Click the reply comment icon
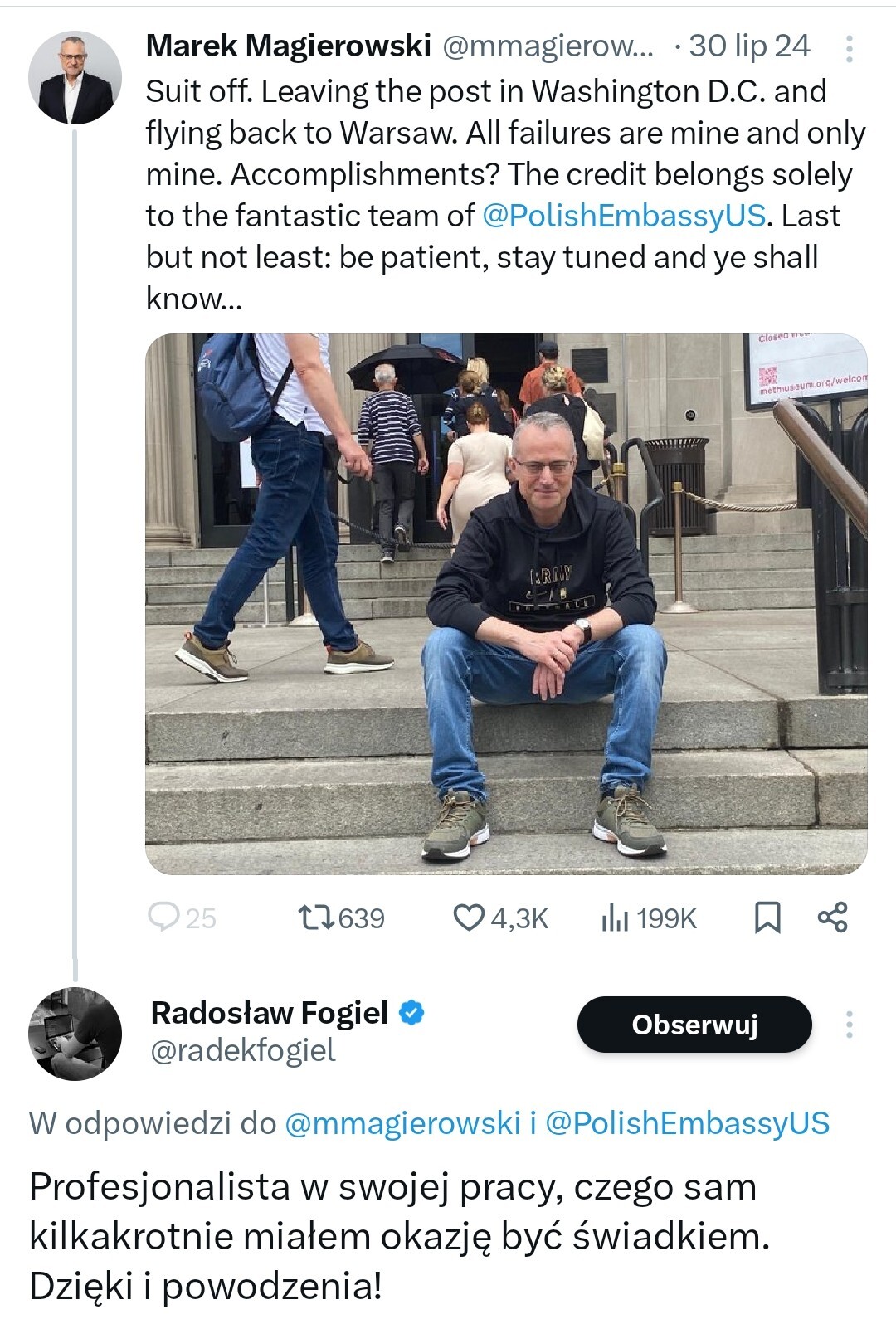896x1324 pixels. coord(164,918)
